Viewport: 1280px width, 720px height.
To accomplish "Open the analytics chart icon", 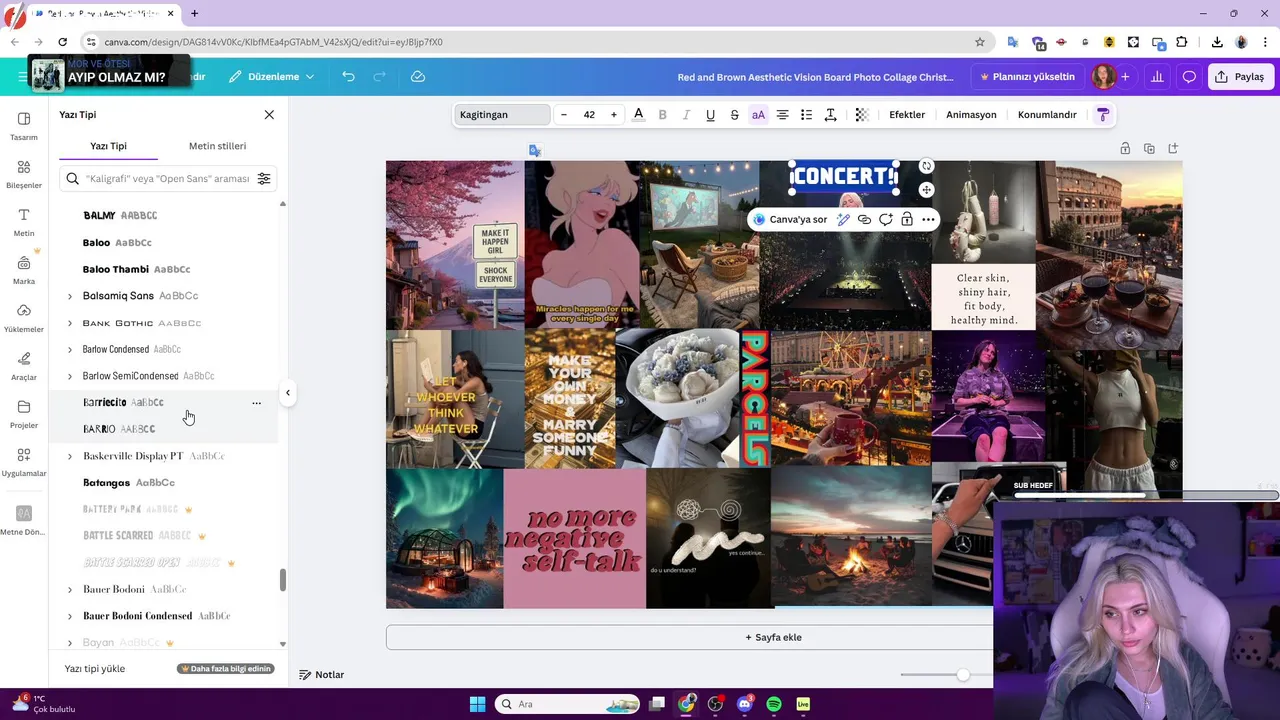I will (x=1157, y=77).
